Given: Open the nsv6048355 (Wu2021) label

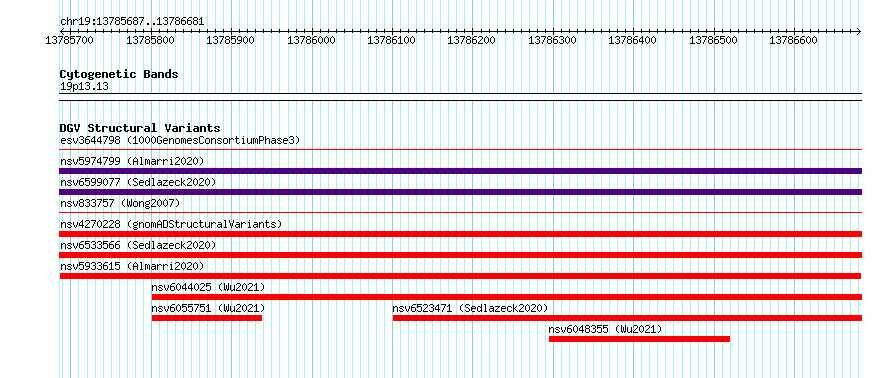Looking at the screenshot, I should coord(606,329).
